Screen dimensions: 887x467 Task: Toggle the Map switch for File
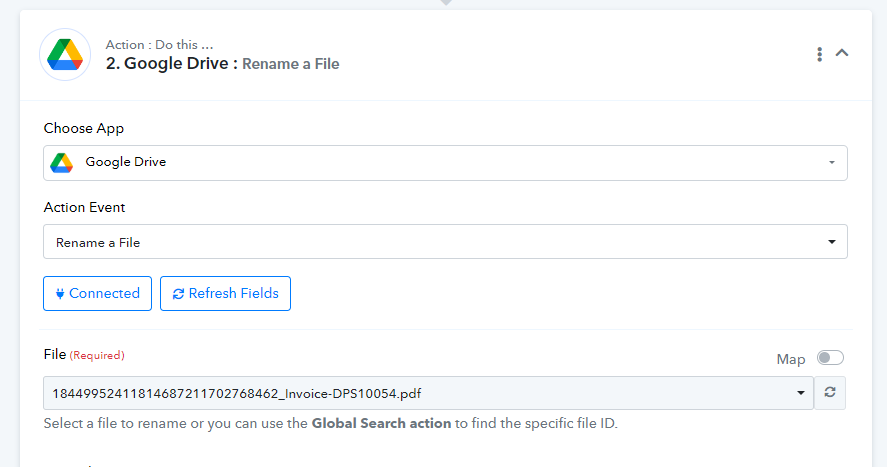click(x=830, y=358)
